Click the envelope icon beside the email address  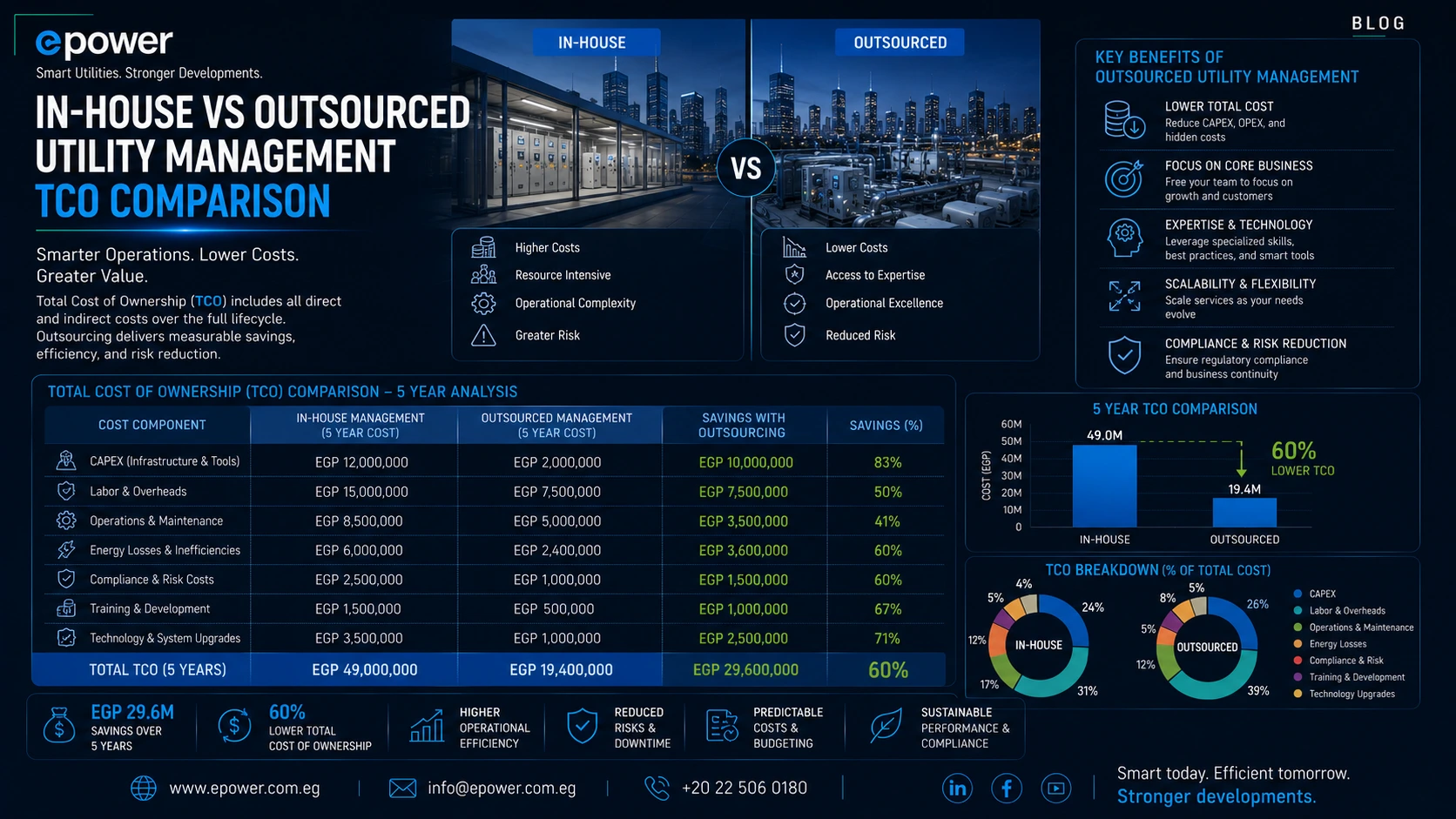pos(402,789)
